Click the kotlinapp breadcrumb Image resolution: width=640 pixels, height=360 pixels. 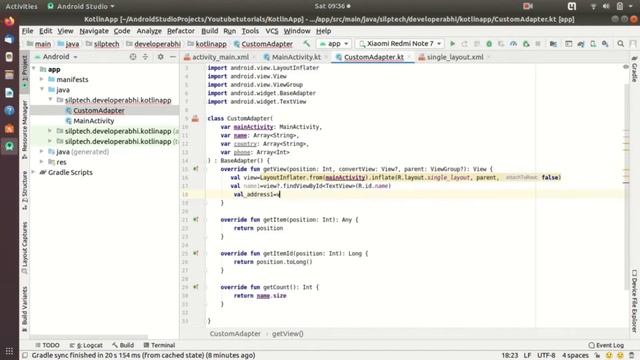click(x=211, y=44)
